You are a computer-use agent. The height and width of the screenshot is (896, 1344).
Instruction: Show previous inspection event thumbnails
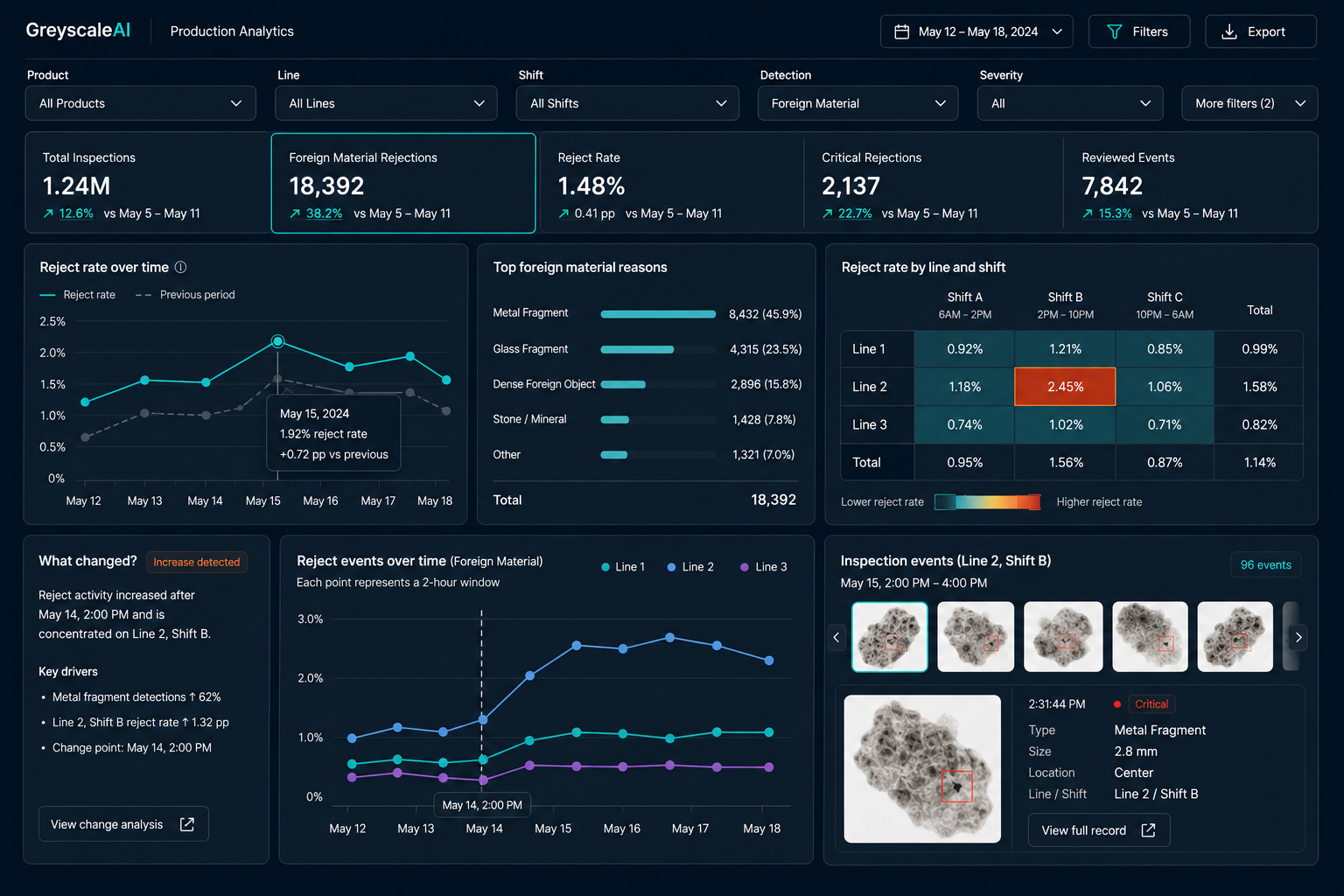point(836,637)
